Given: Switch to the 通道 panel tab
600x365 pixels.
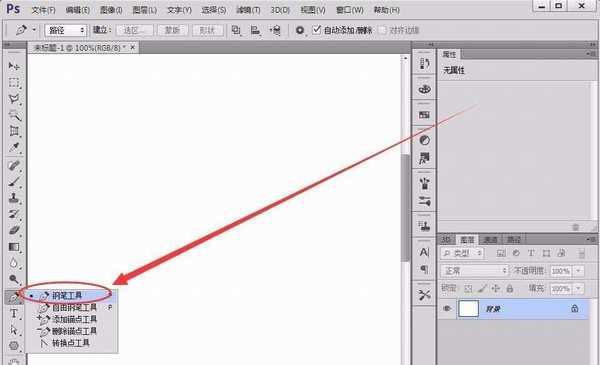Looking at the screenshot, I should coord(490,240).
